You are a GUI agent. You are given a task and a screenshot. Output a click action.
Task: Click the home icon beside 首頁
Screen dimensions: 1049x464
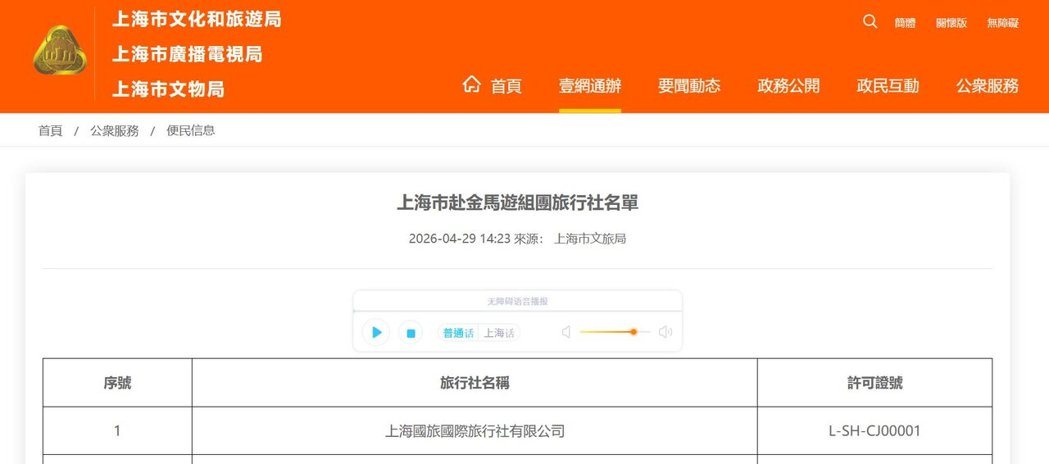click(472, 85)
